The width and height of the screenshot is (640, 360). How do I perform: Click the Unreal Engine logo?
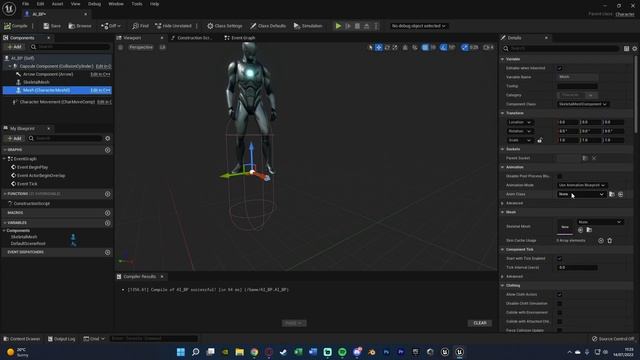click(x=9, y=8)
